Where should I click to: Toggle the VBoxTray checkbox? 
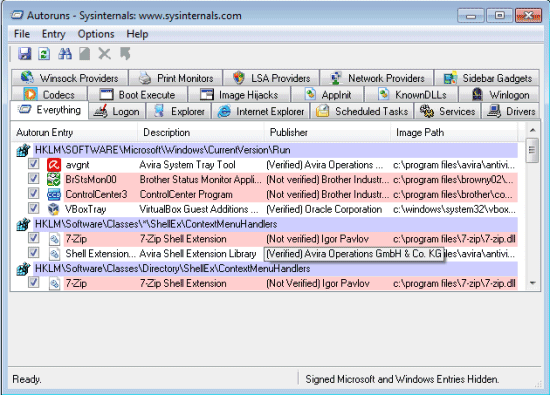click(34, 208)
